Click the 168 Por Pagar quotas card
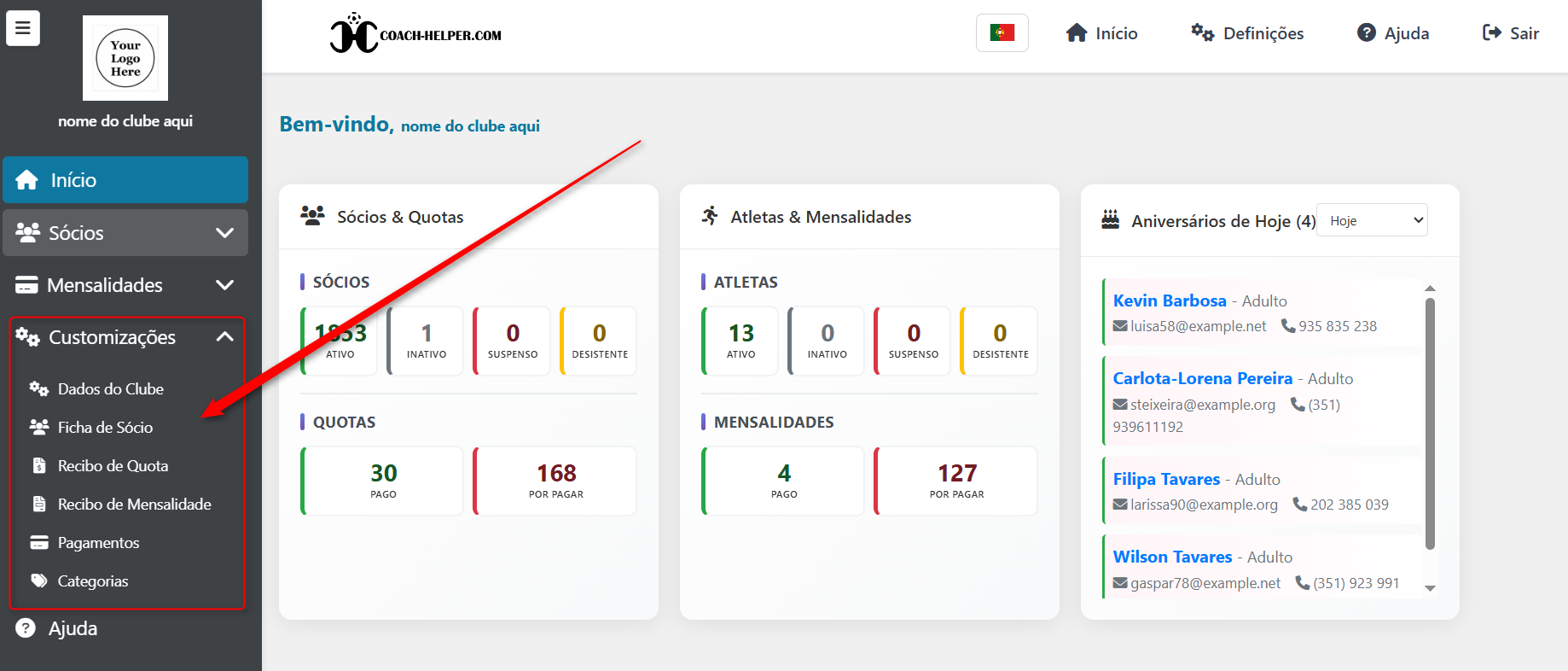 pos(555,481)
